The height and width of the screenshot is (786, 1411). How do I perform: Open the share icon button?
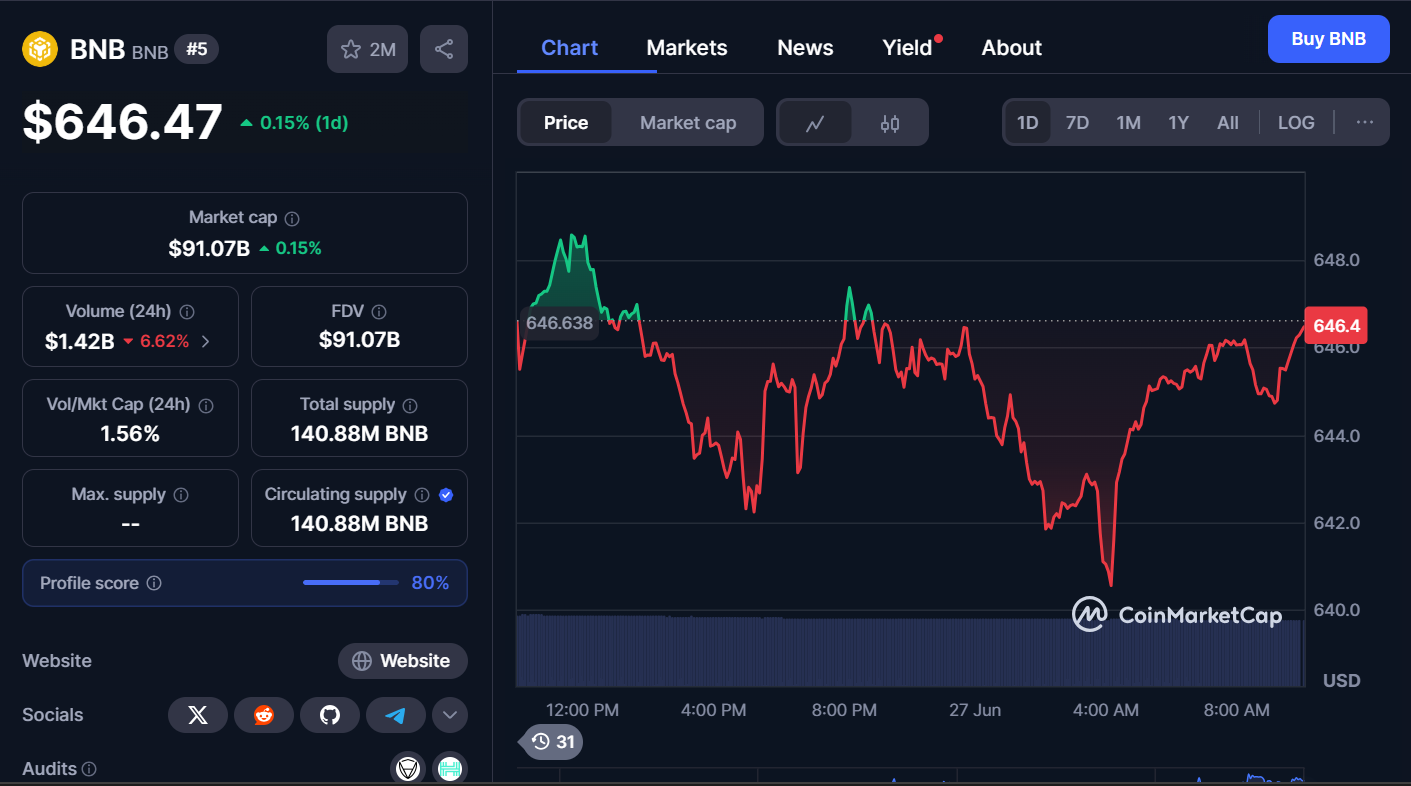click(x=444, y=49)
